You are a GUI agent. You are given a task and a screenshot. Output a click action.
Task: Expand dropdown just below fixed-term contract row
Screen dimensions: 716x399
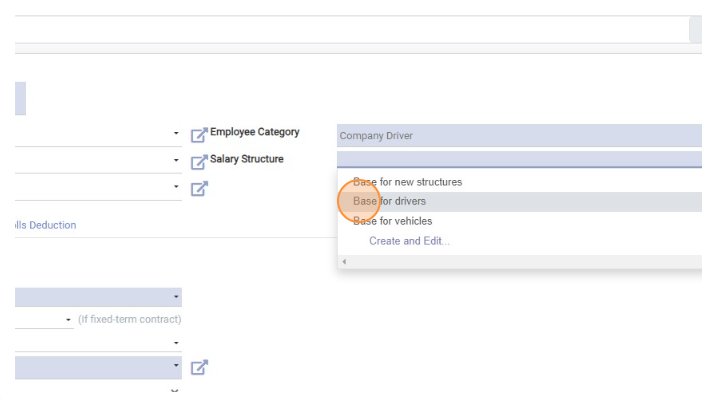(x=176, y=343)
